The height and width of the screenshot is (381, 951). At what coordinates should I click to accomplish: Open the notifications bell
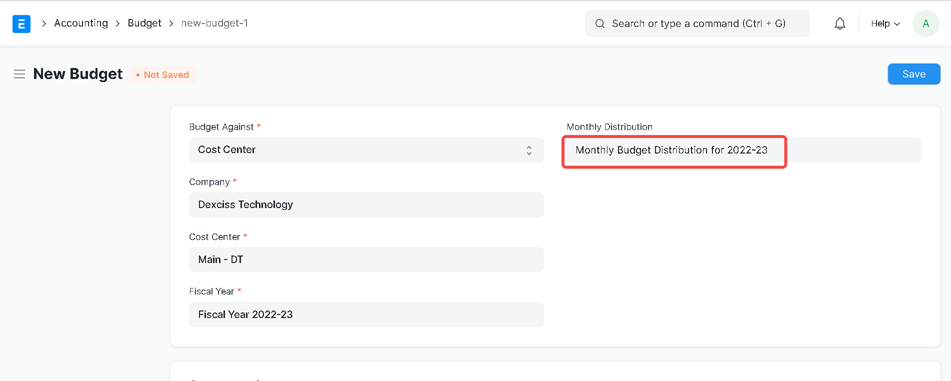coord(840,24)
